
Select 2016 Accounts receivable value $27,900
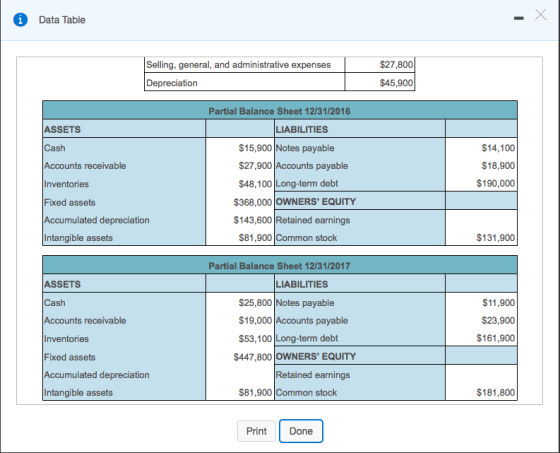[x=255, y=166]
